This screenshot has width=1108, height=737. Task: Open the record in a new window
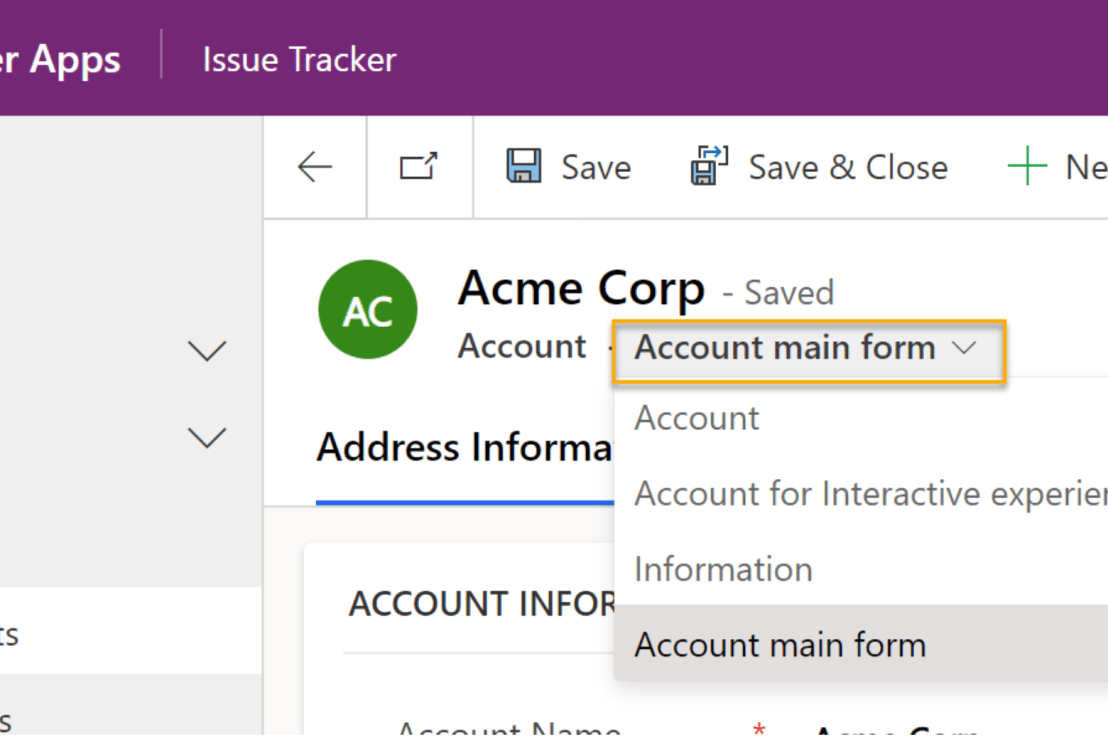point(419,167)
